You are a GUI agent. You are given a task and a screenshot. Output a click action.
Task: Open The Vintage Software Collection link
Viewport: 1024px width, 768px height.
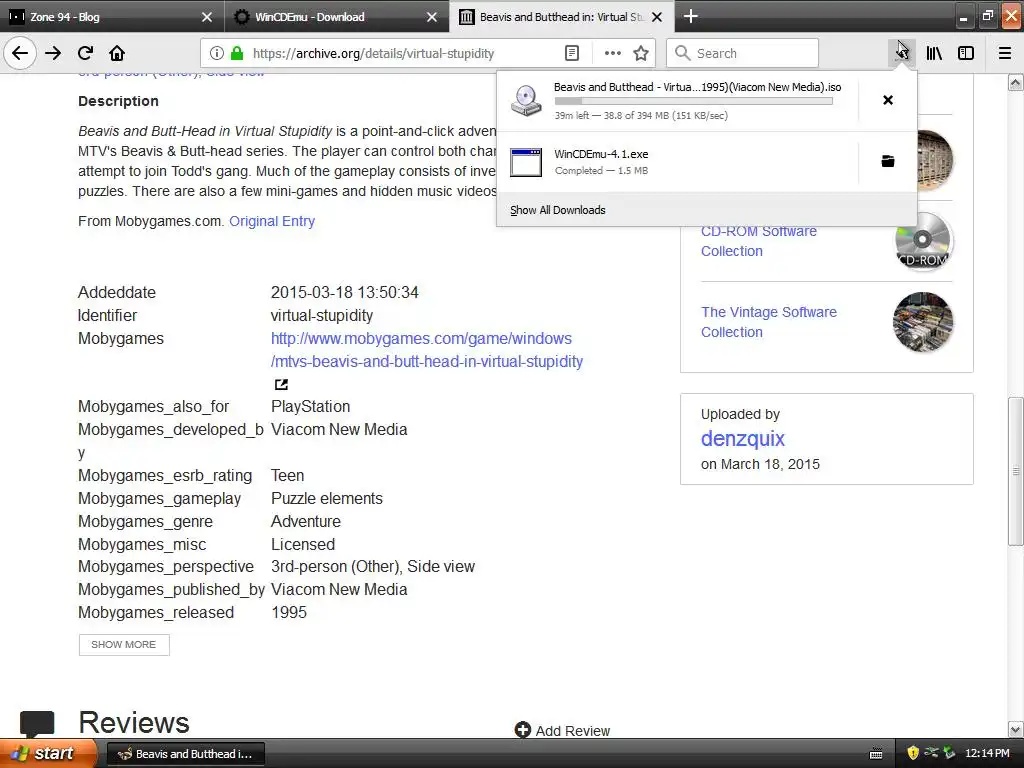click(x=769, y=322)
